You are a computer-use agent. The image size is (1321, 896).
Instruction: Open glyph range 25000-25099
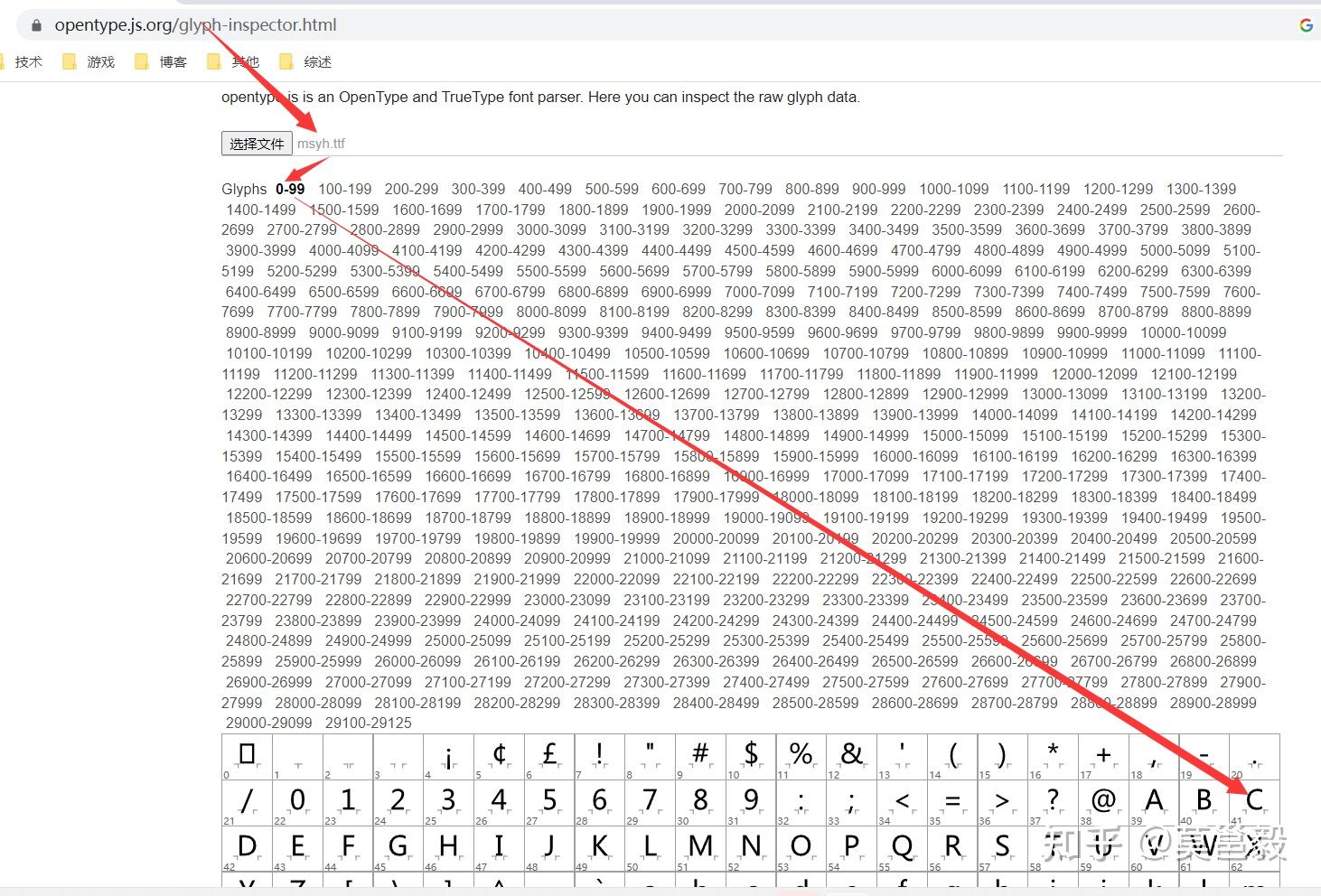468,640
